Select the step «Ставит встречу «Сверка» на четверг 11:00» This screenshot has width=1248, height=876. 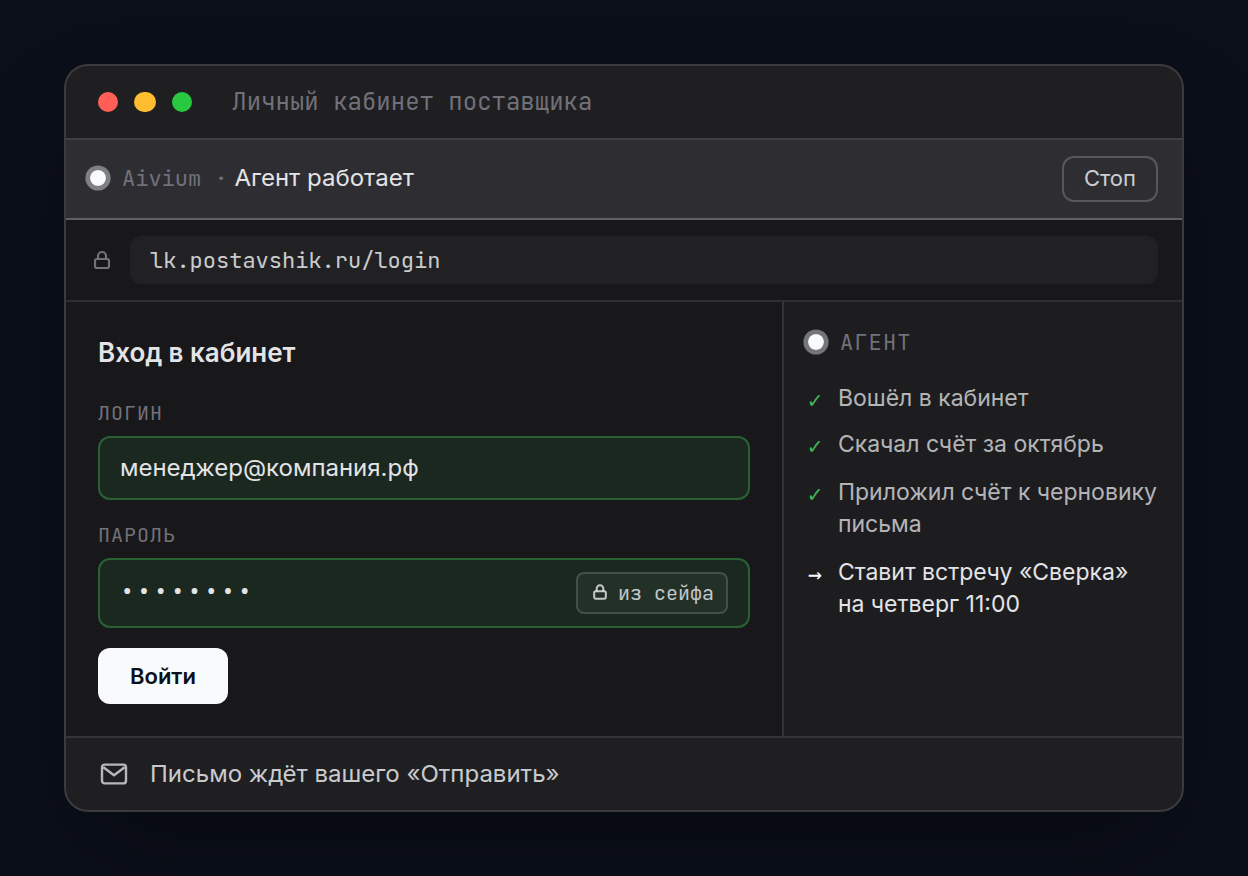point(983,588)
